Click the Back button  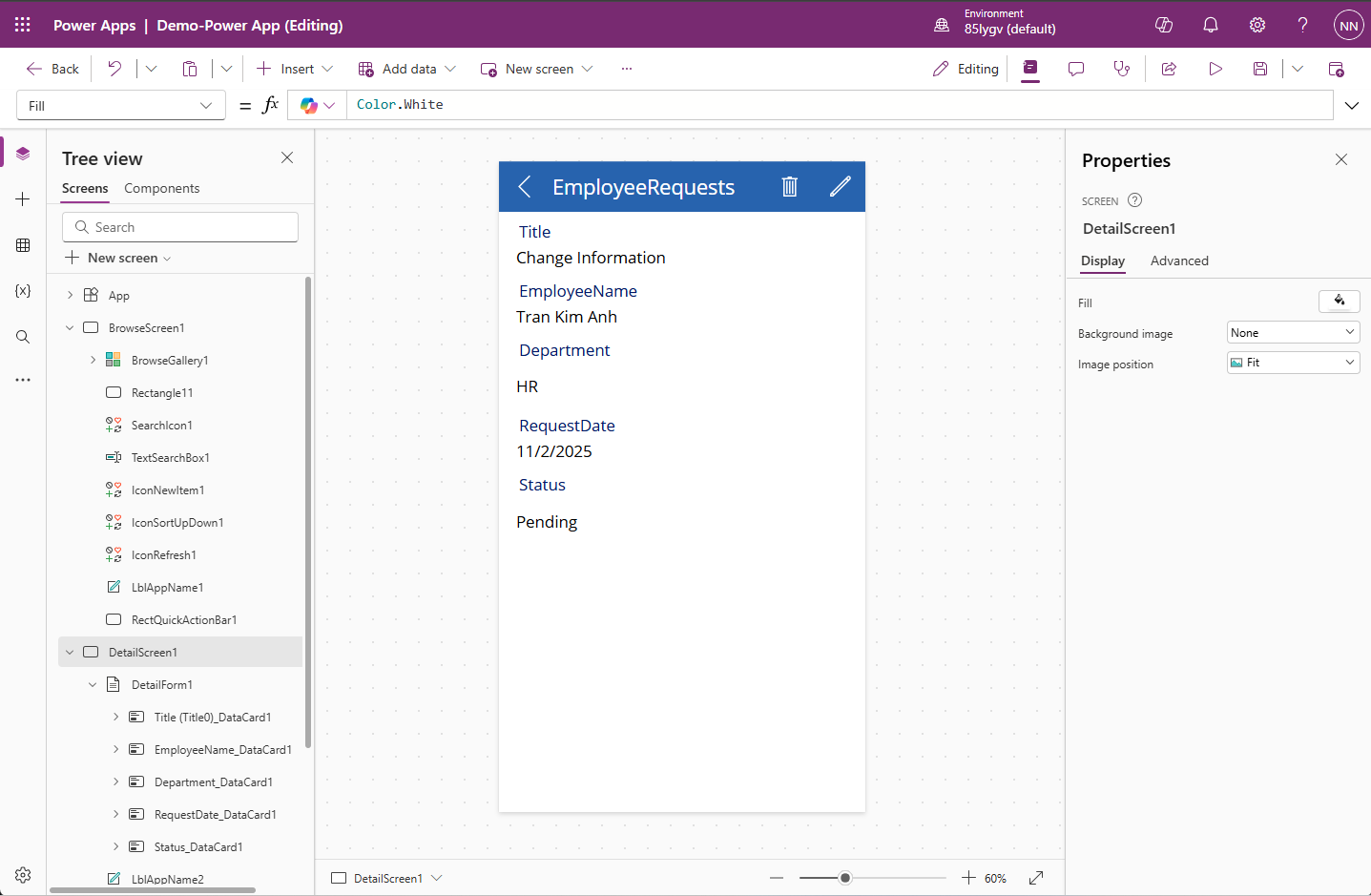[x=53, y=69]
